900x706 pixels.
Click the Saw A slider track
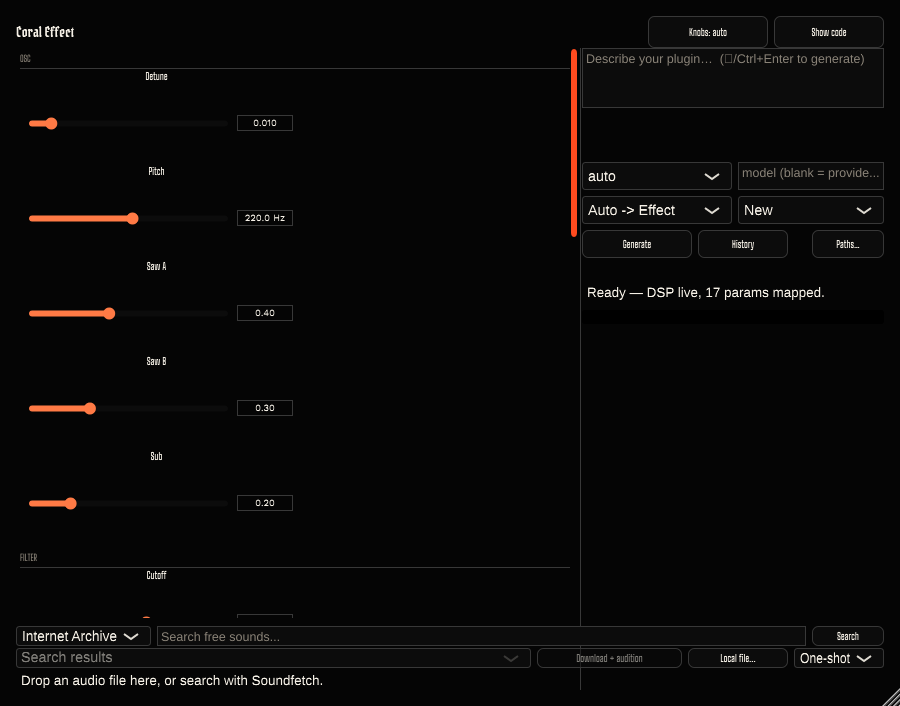pyautogui.click(x=129, y=313)
